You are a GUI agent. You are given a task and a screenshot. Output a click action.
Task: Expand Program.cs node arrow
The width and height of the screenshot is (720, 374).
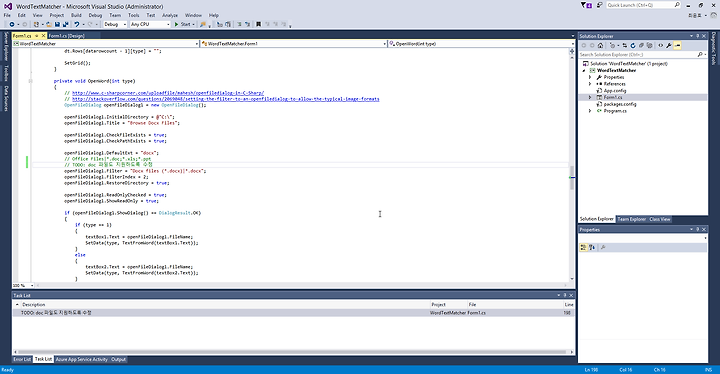point(590,111)
